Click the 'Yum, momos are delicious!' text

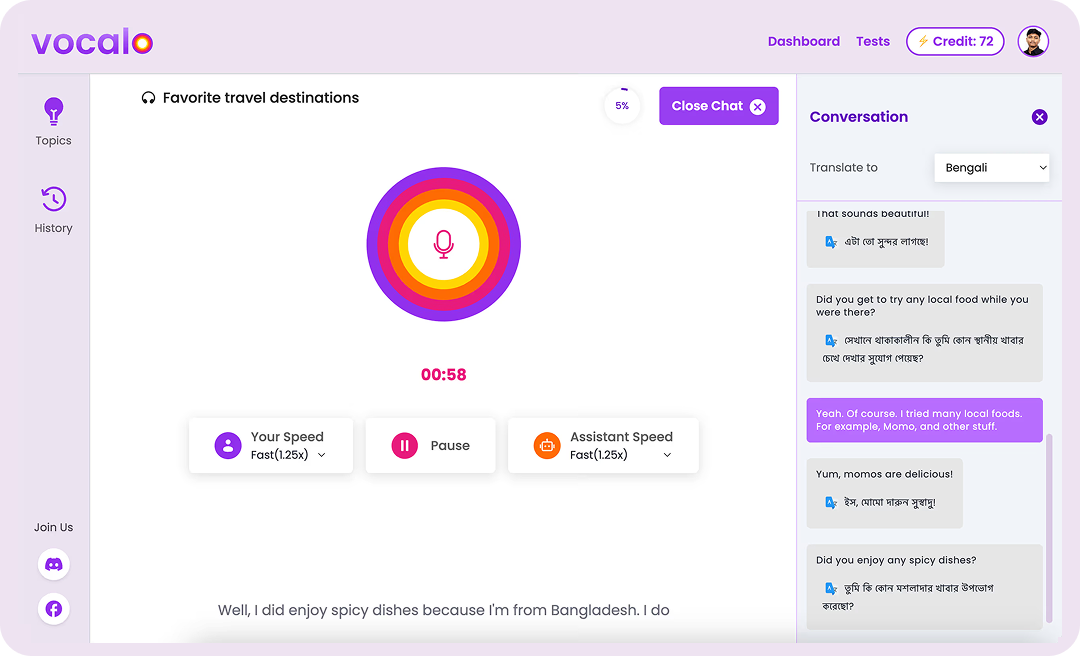(x=884, y=474)
